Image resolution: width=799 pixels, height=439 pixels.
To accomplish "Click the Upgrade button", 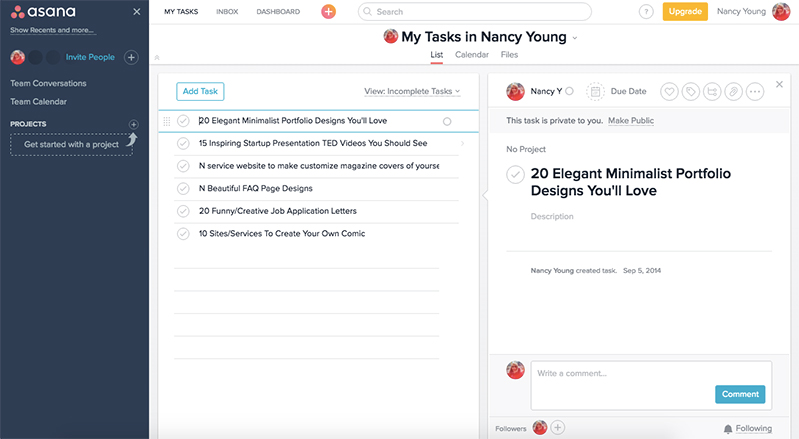I will pyautogui.click(x=685, y=12).
